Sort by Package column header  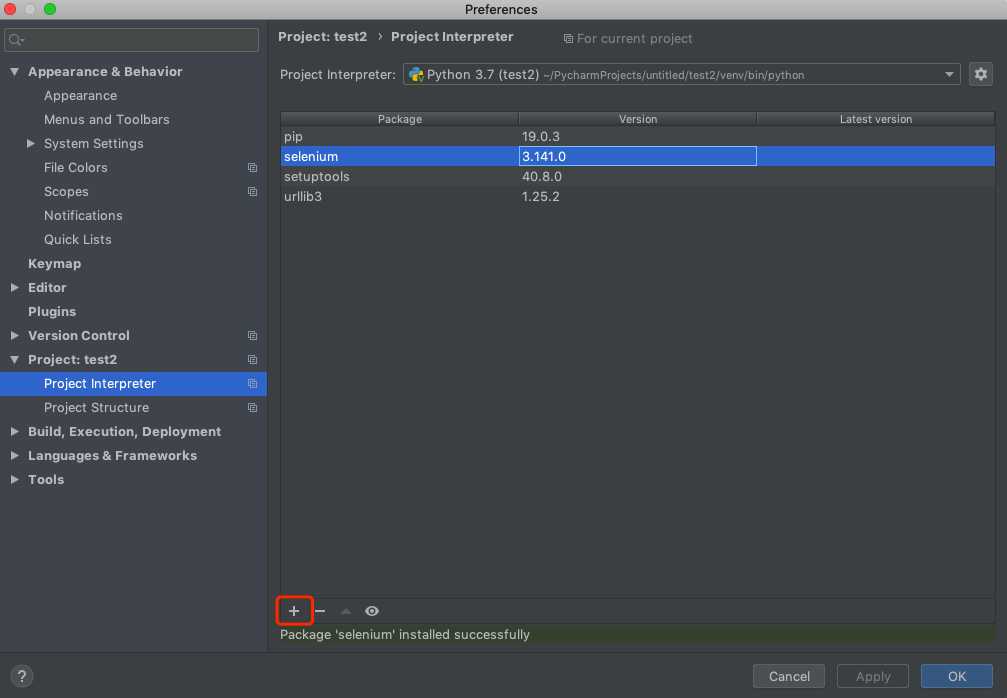click(x=399, y=119)
